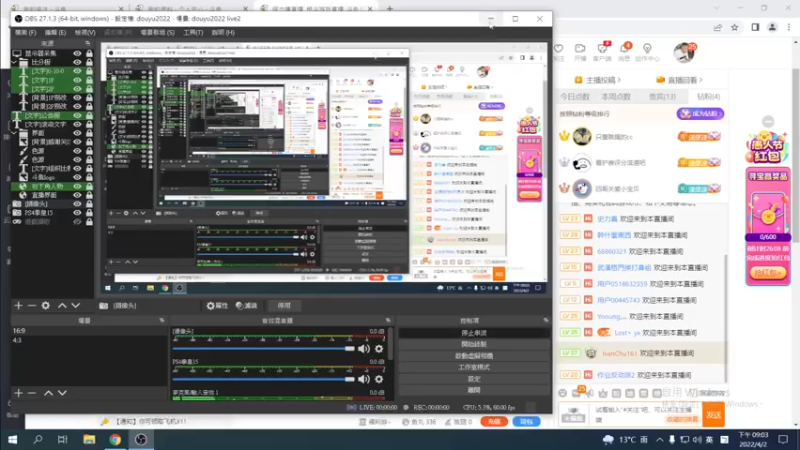800x450 pixels.
Task: Move scene down in scenes toolbar
Action: pos(62,393)
